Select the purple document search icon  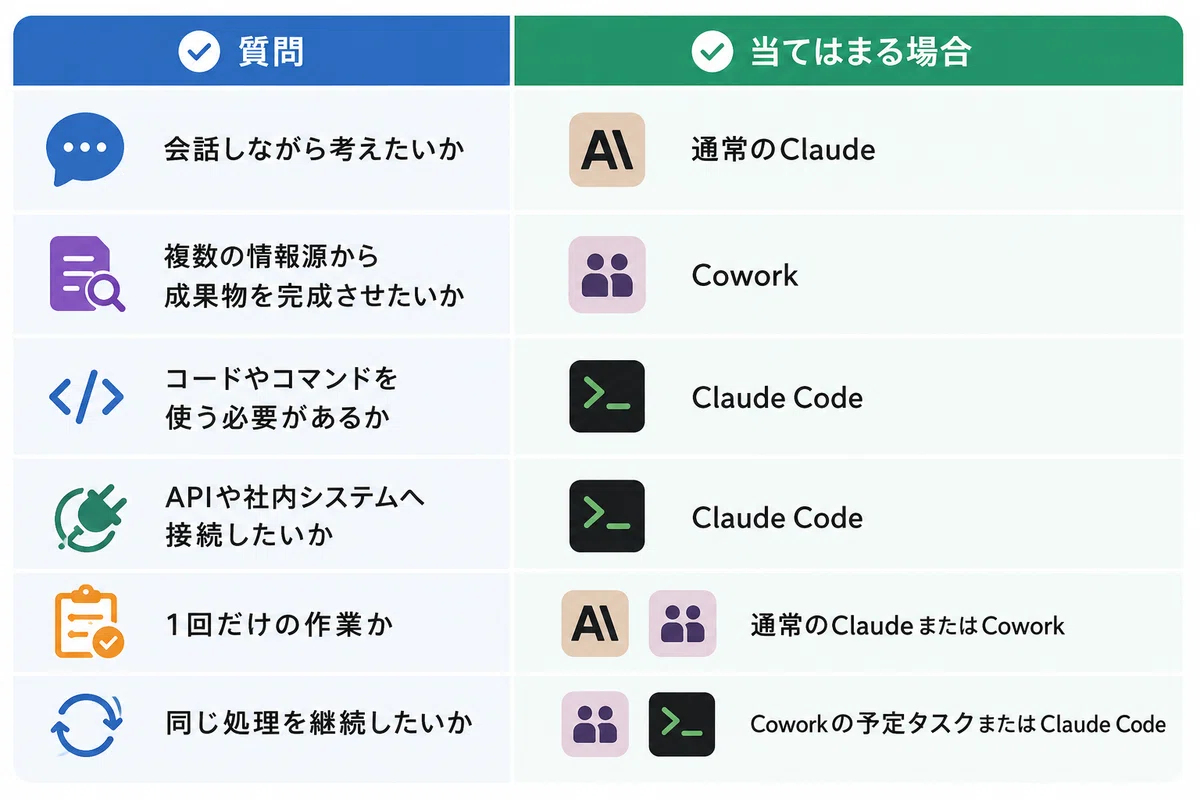[87, 274]
